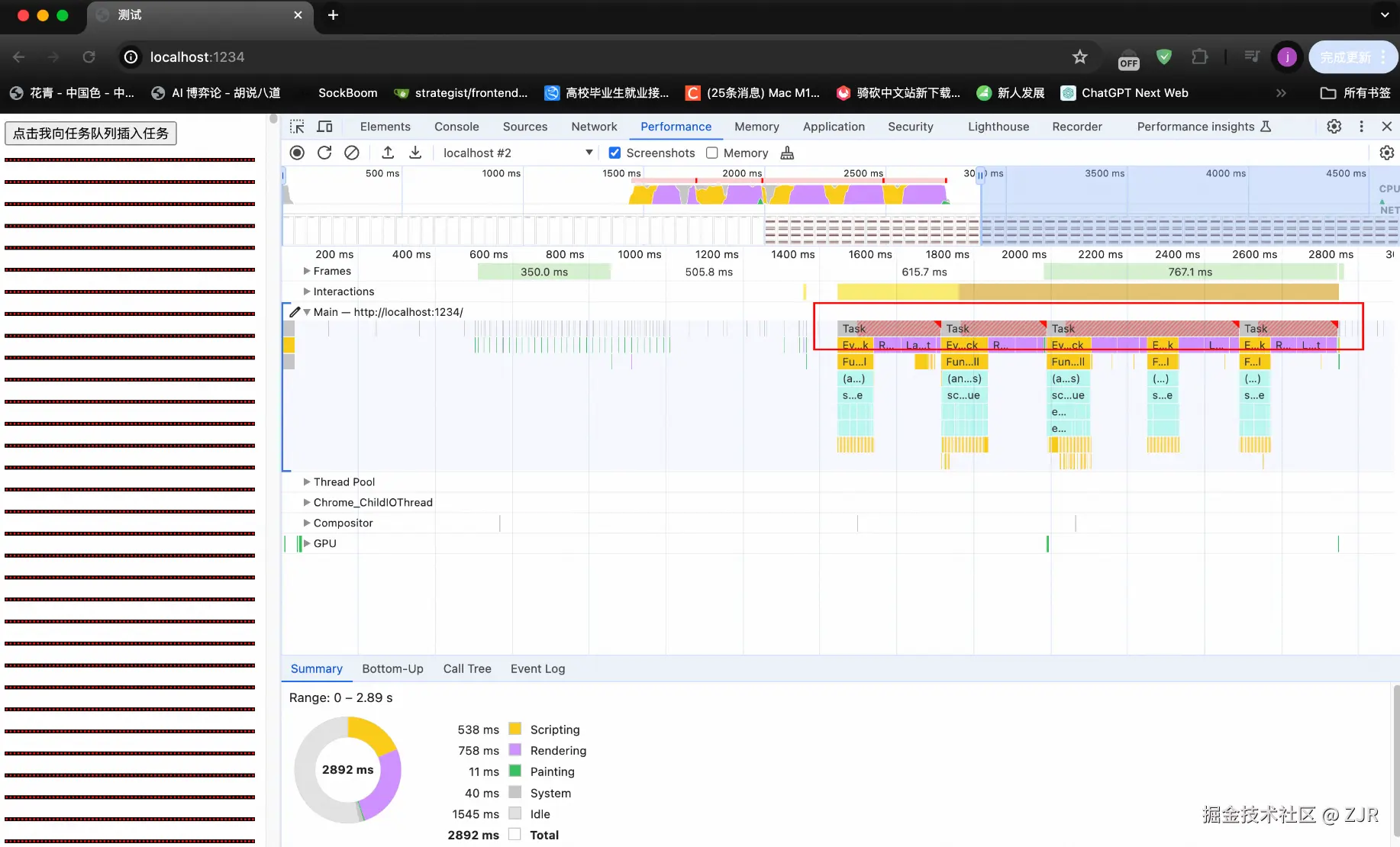This screenshot has width=1400, height=847.
Task: Click the collect garbage broom icon
Action: pyautogui.click(x=787, y=153)
